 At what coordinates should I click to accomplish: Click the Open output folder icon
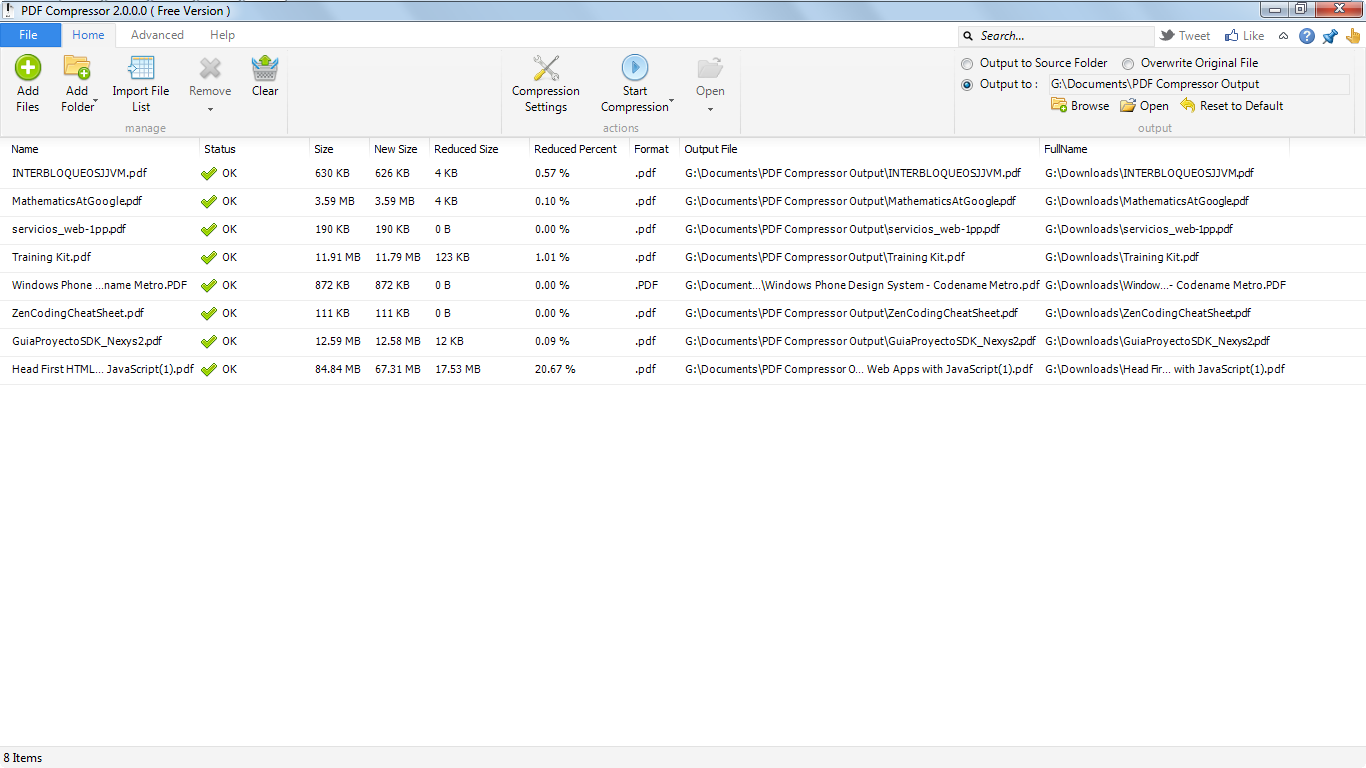pyautogui.click(x=1128, y=105)
